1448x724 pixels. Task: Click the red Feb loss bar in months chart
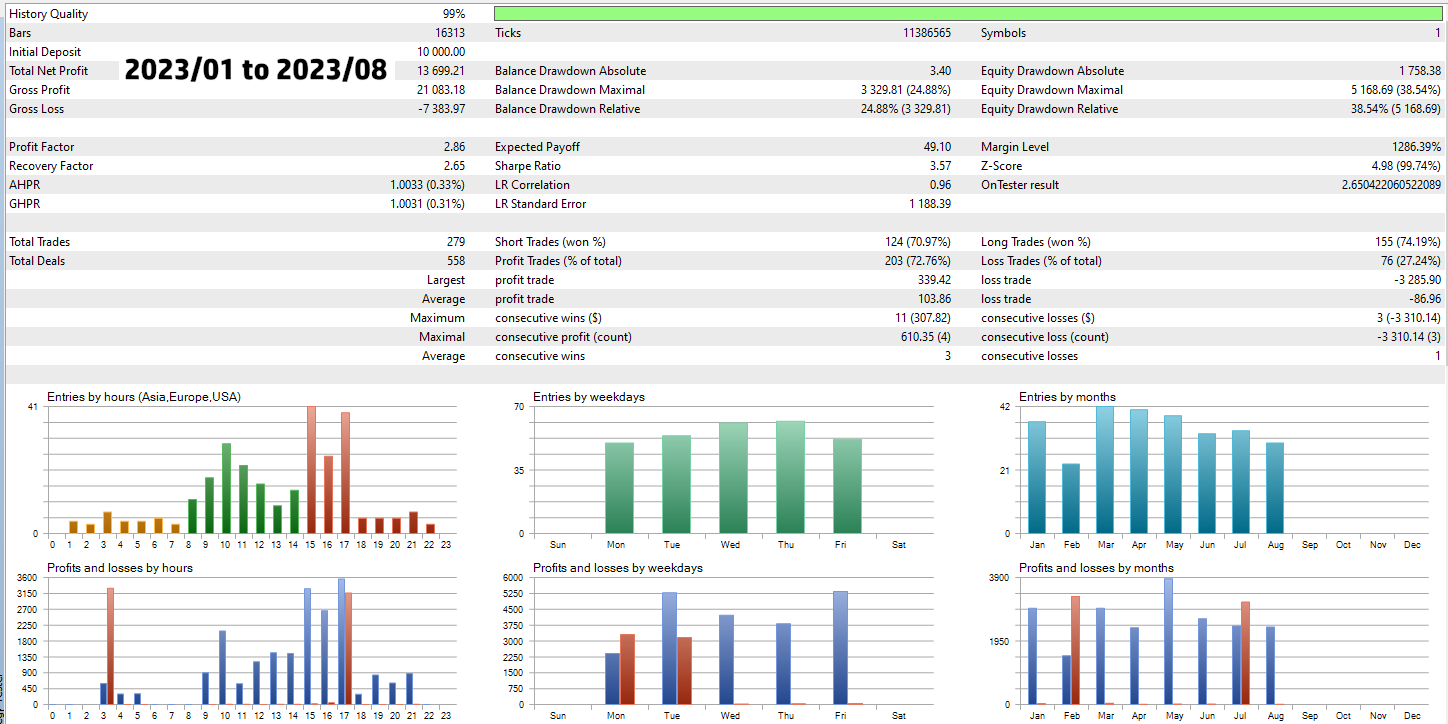pyautogui.click(x=1075, y=650)
